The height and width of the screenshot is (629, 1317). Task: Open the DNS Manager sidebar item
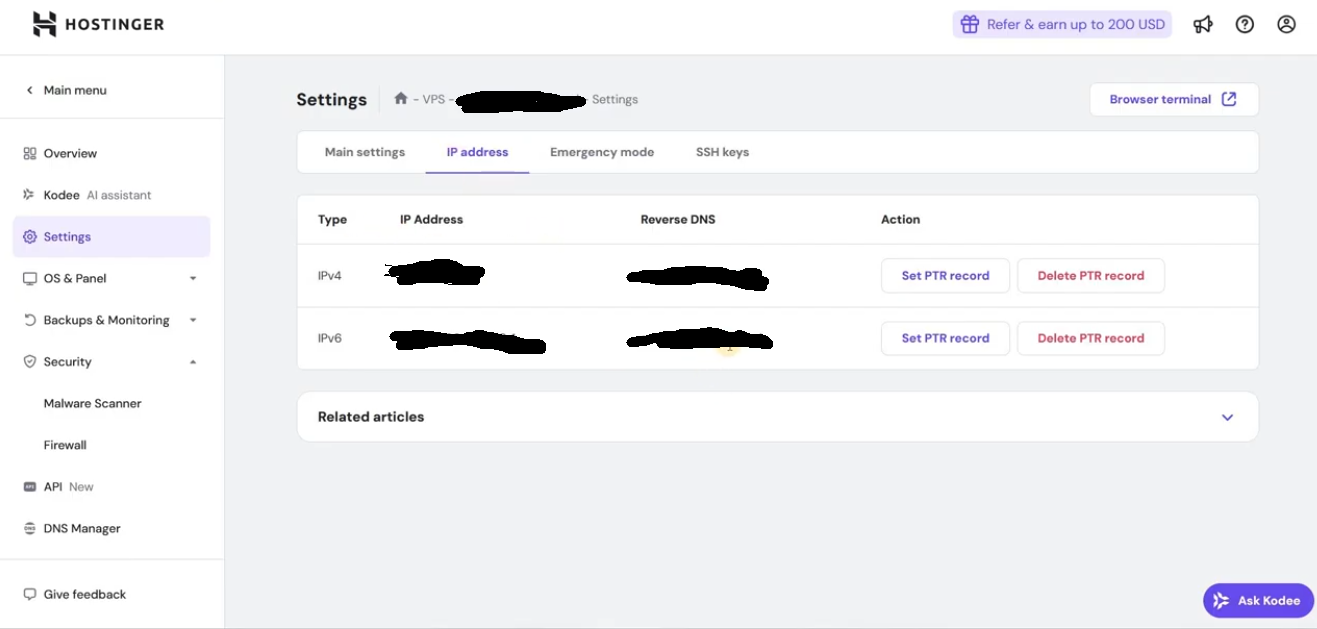[x=82, y=529]
